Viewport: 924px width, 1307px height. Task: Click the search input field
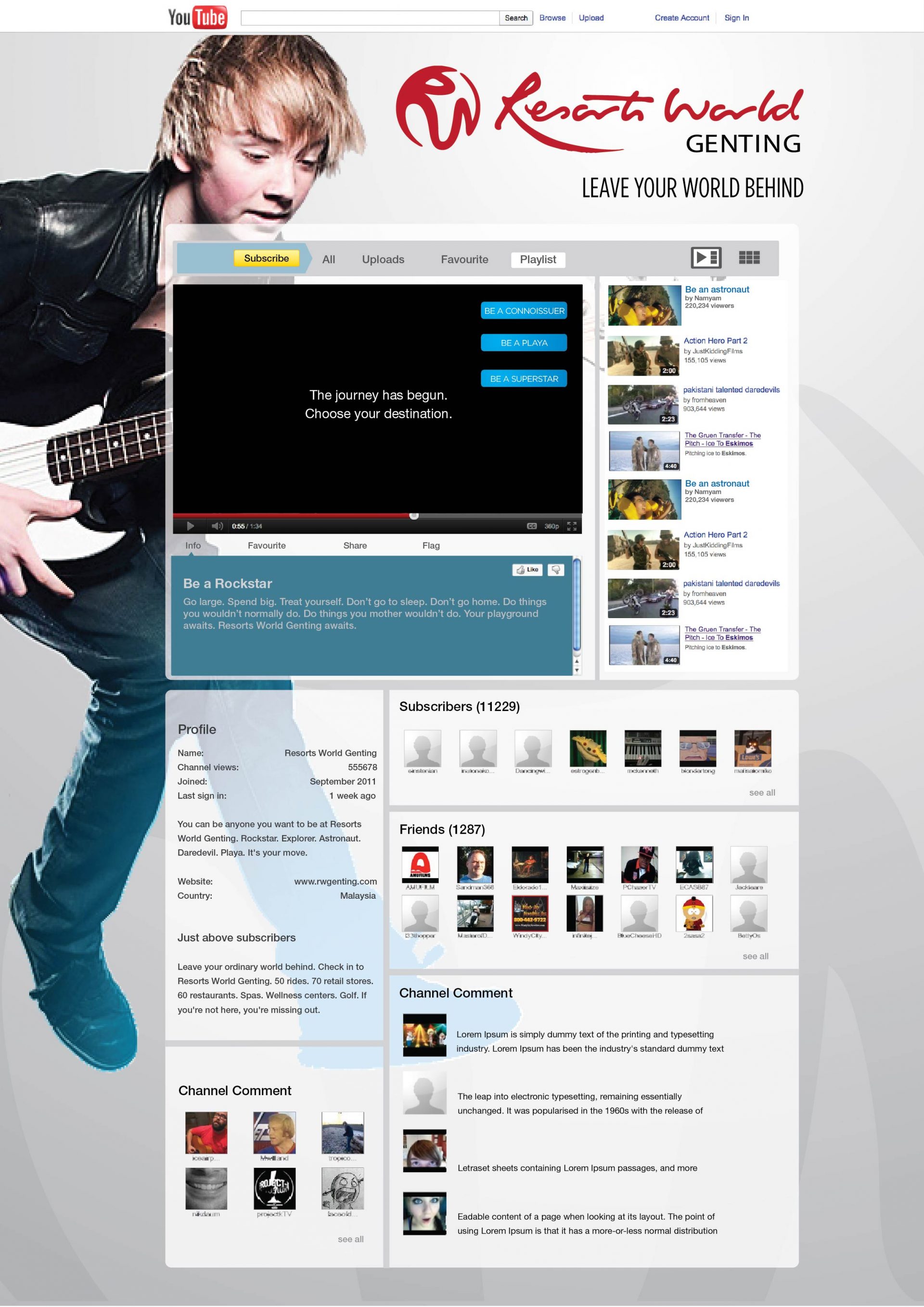coord(370,18)
